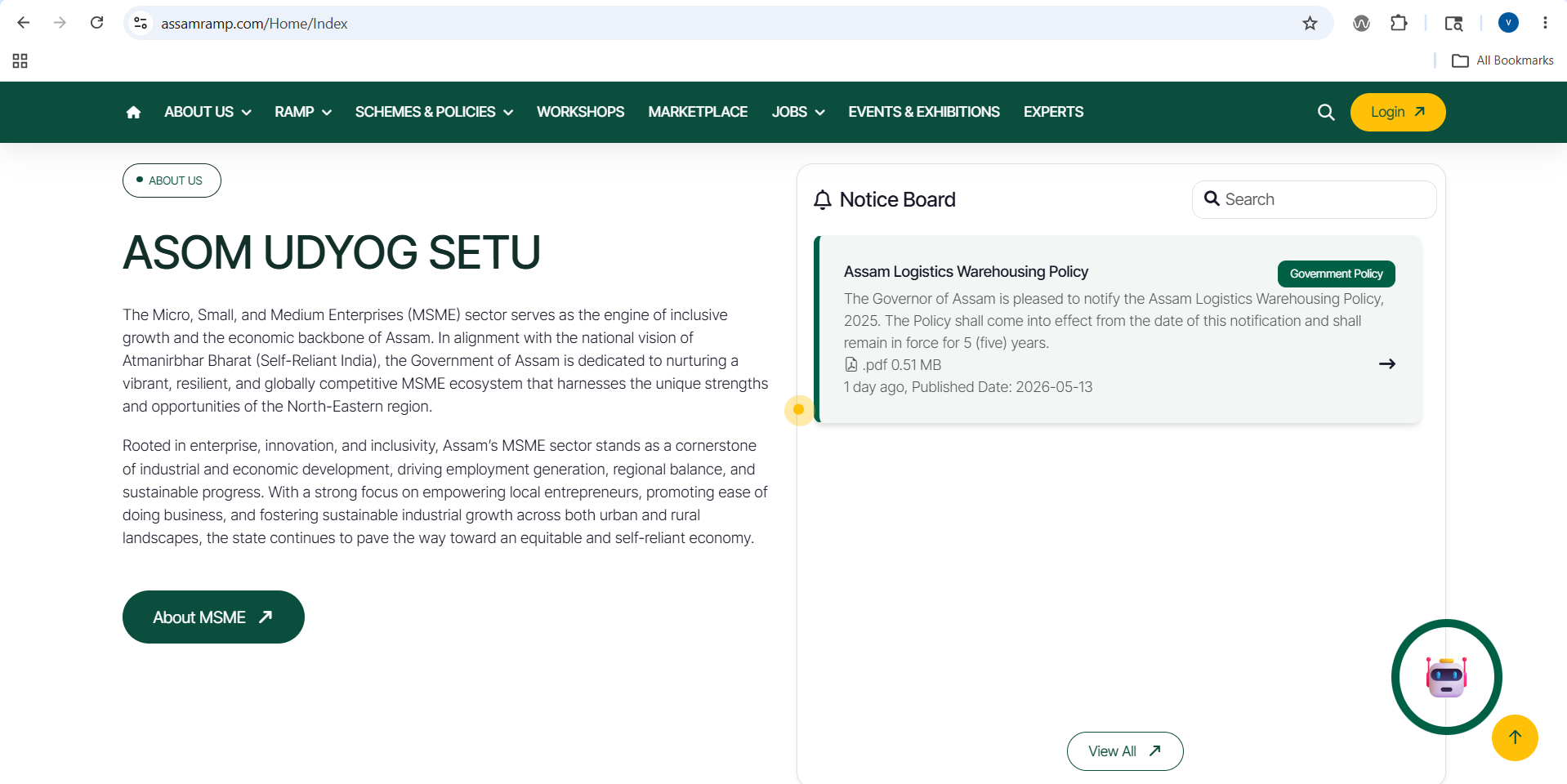Viewport: 1567px width, 784px height.
Task: Open the Chrome profile avatar
Action: click(1508, 23)
